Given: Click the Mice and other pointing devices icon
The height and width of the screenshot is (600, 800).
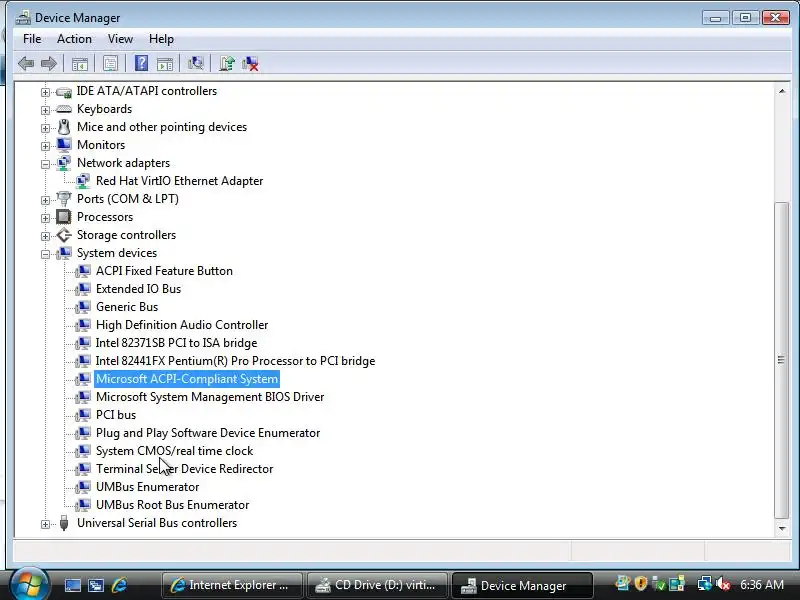Looking at the screenshot, I should pyautogui.click(x=64, y=127).
